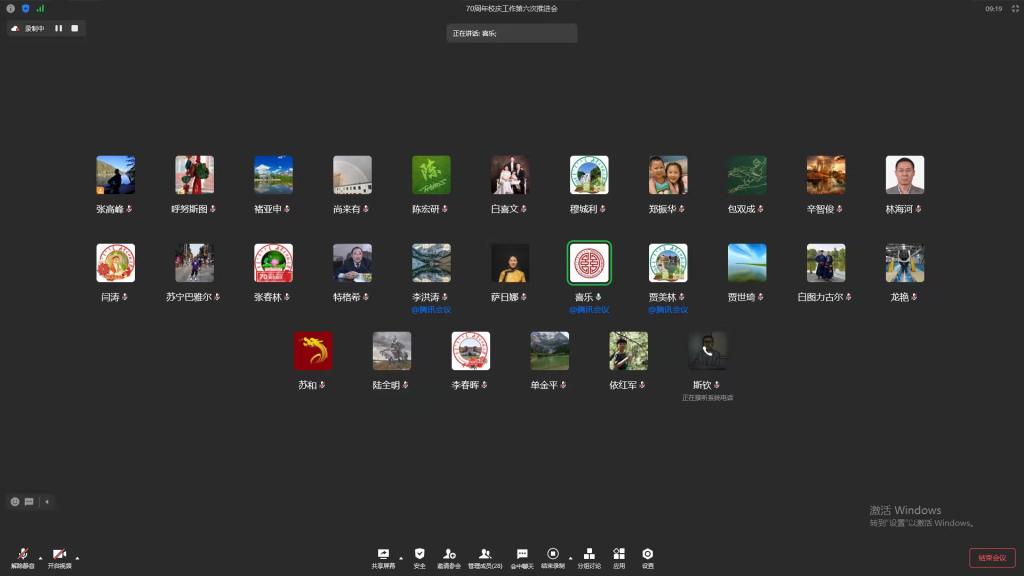Click the End Recording (结束录制) button
Screen dimensions: 1024x576
[x=553, y=555]
